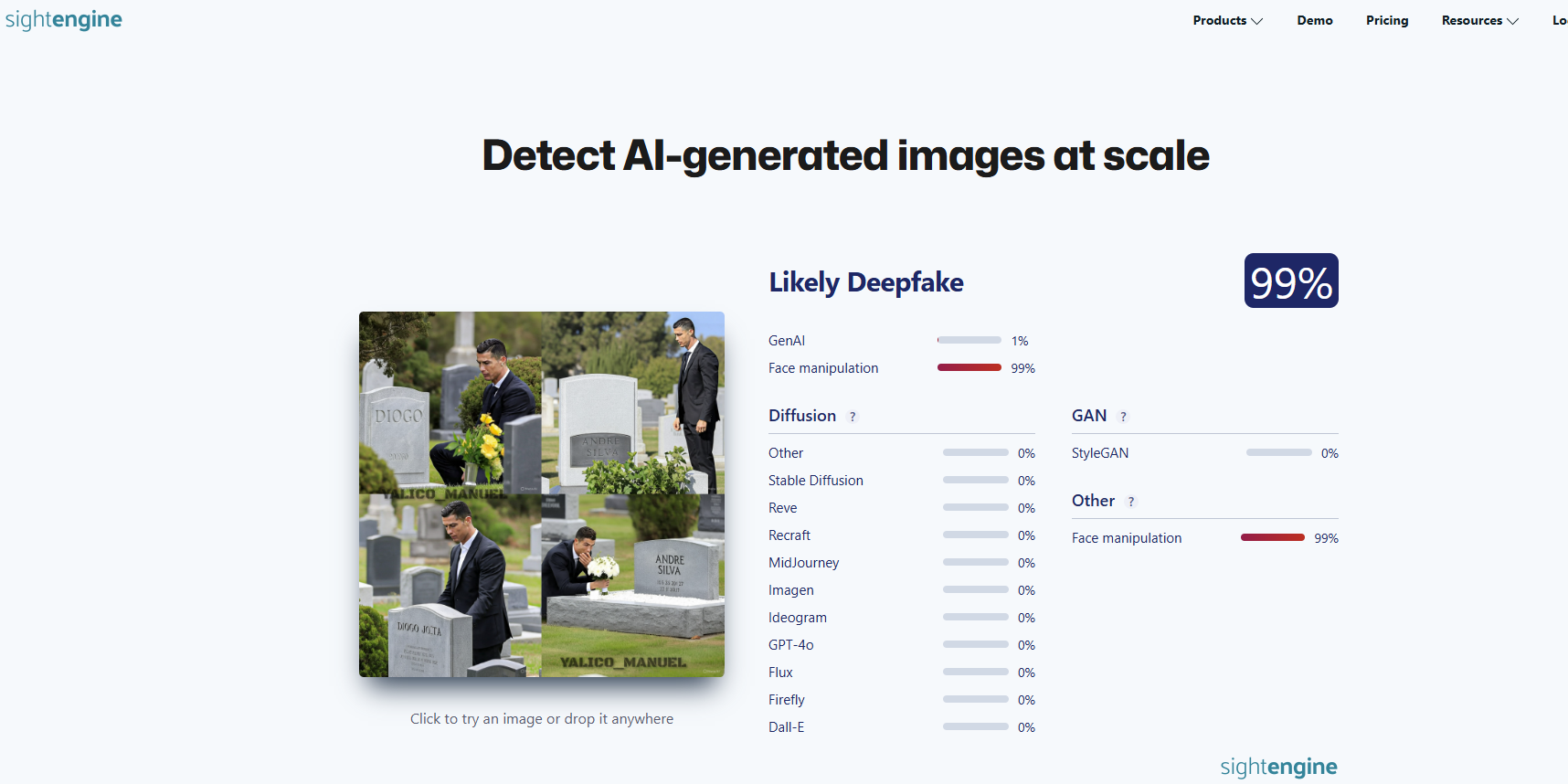Image resolution: width=1568 pixels, height=784 pixels.
Task: Click the Sightengine watermark logo at bottom right
Action: point(1277,767)
